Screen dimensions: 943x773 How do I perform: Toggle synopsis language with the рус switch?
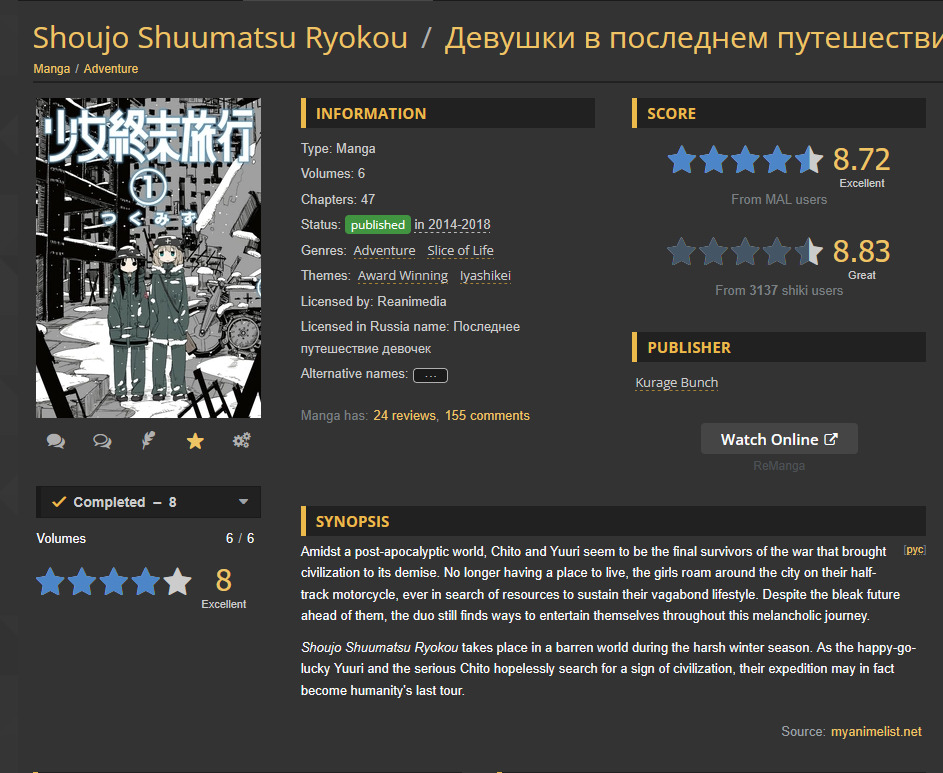tap(915, 550)
